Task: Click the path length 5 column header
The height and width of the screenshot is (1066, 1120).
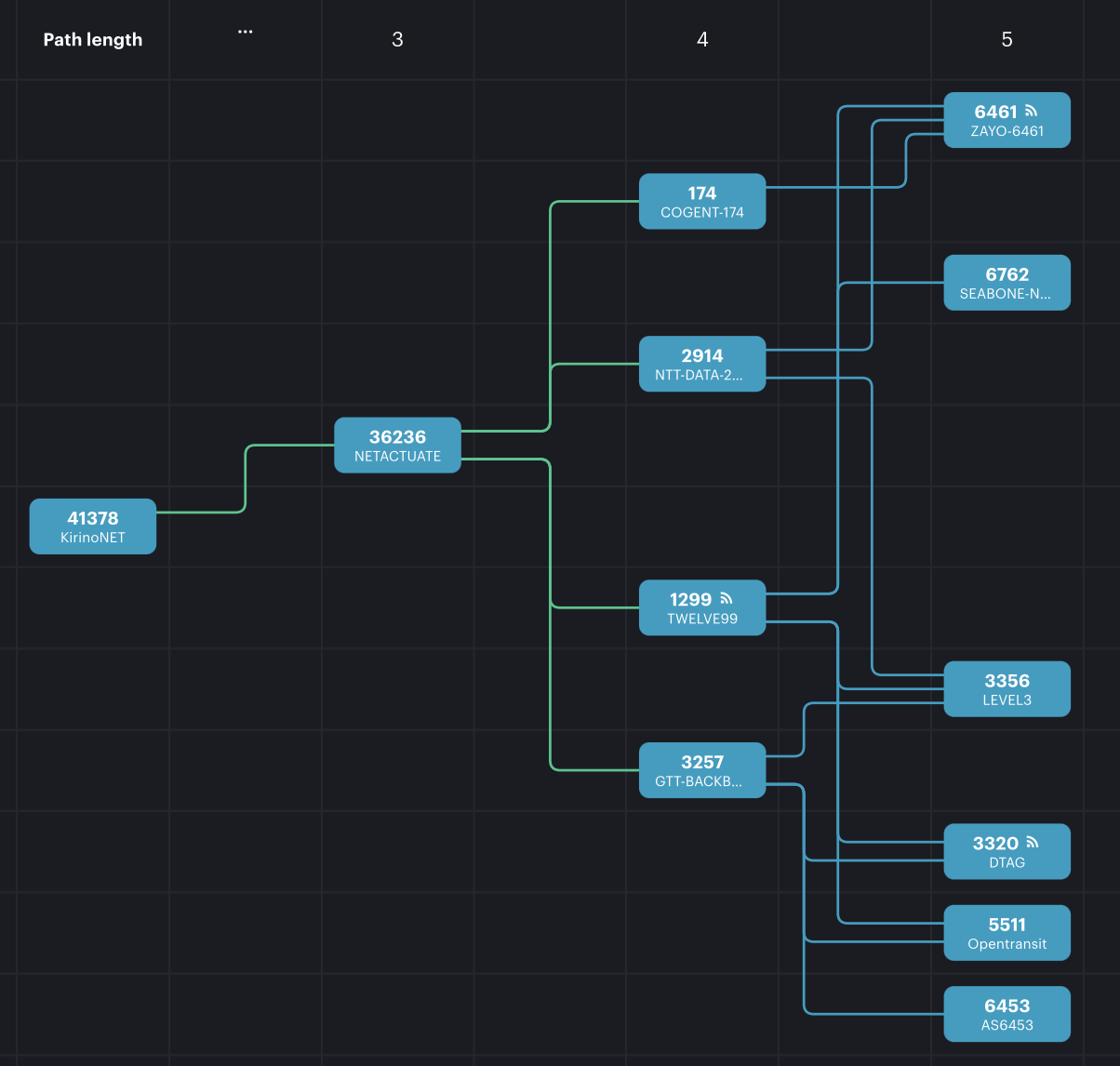Action: point(1007,39)
